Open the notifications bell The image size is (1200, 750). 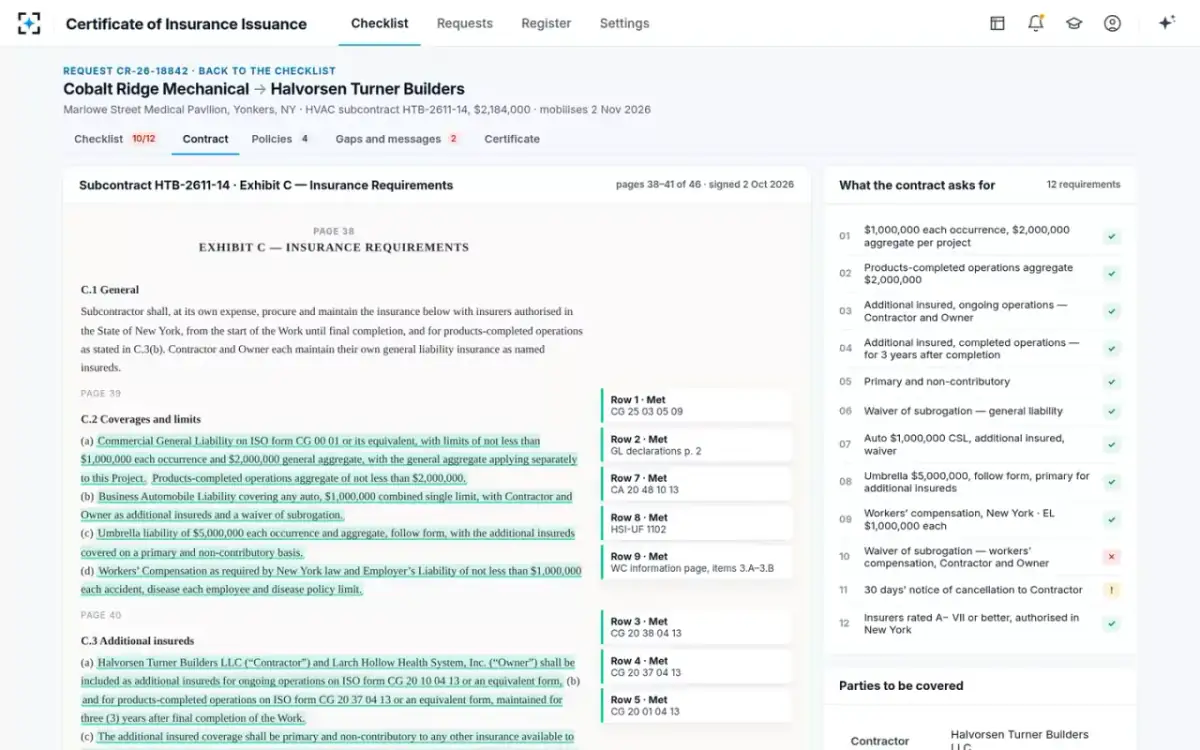[1036, 23]
